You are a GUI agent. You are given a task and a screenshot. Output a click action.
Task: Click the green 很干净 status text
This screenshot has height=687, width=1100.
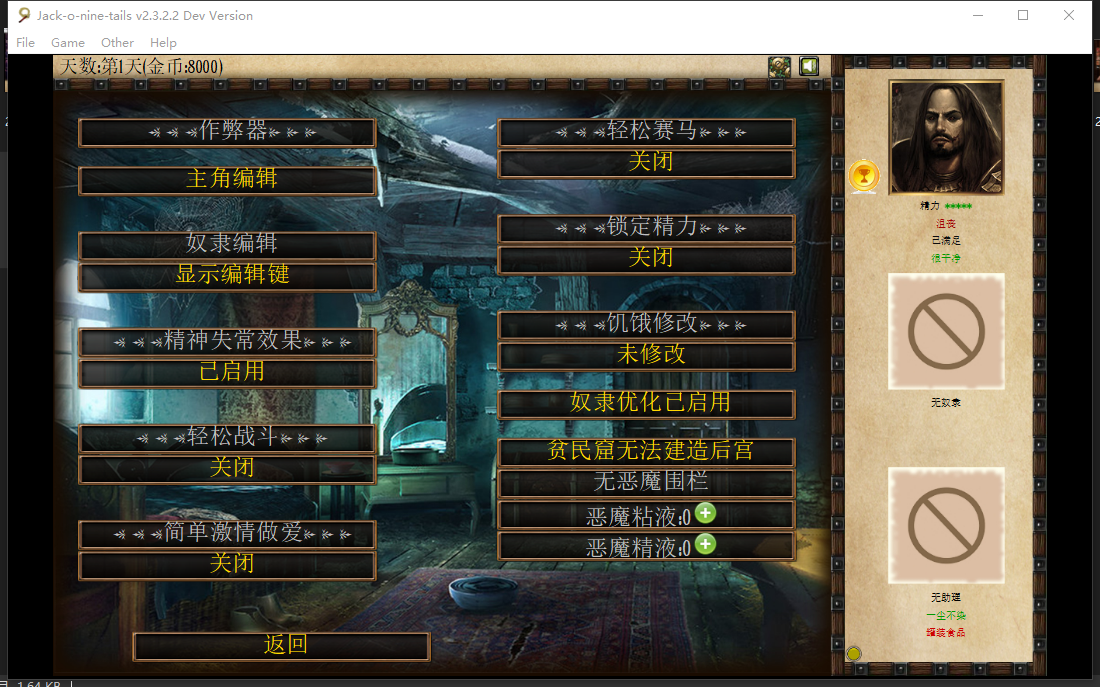[946, 258]
